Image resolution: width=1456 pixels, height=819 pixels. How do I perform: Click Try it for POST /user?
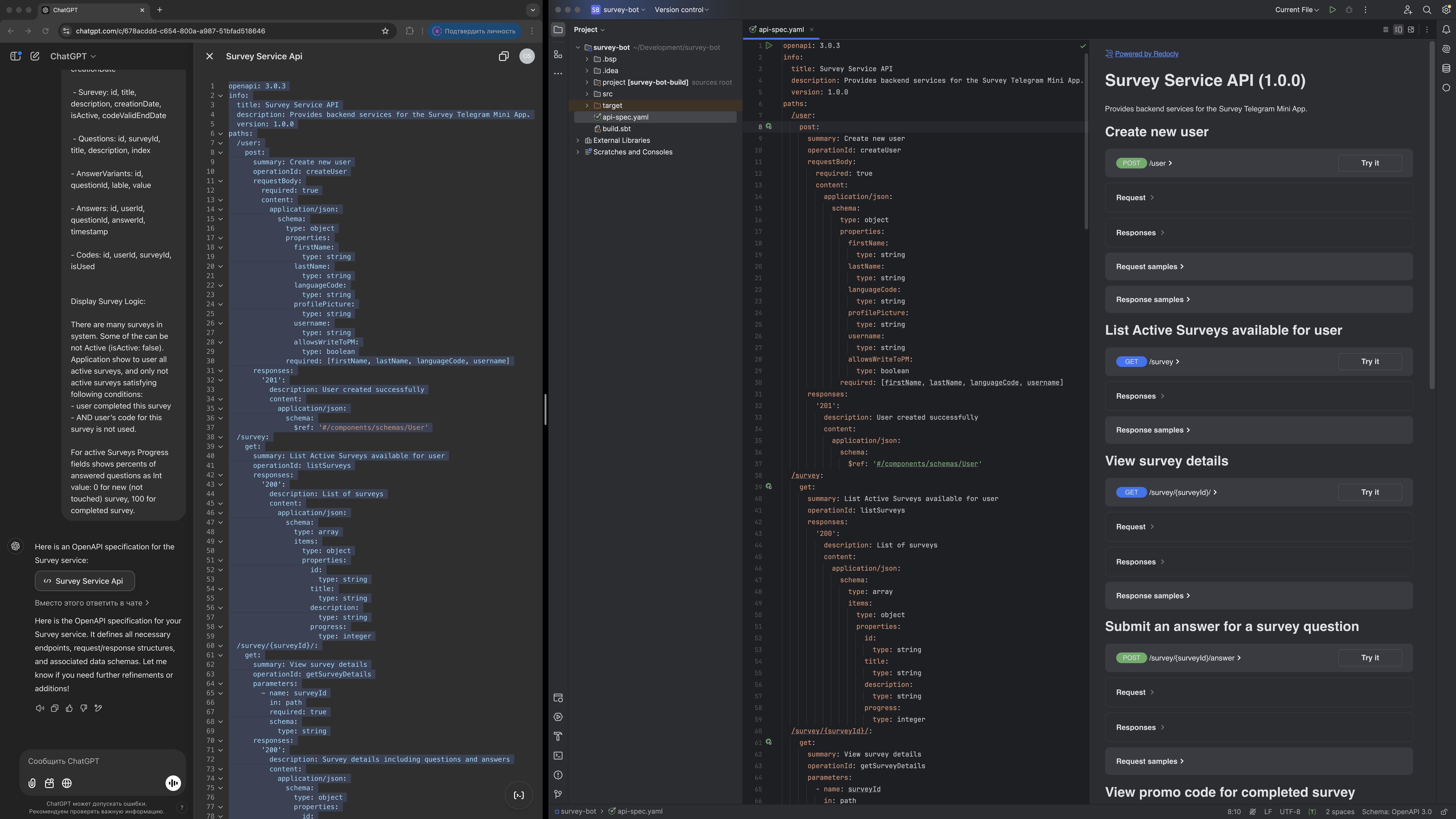pos(1370,163)
